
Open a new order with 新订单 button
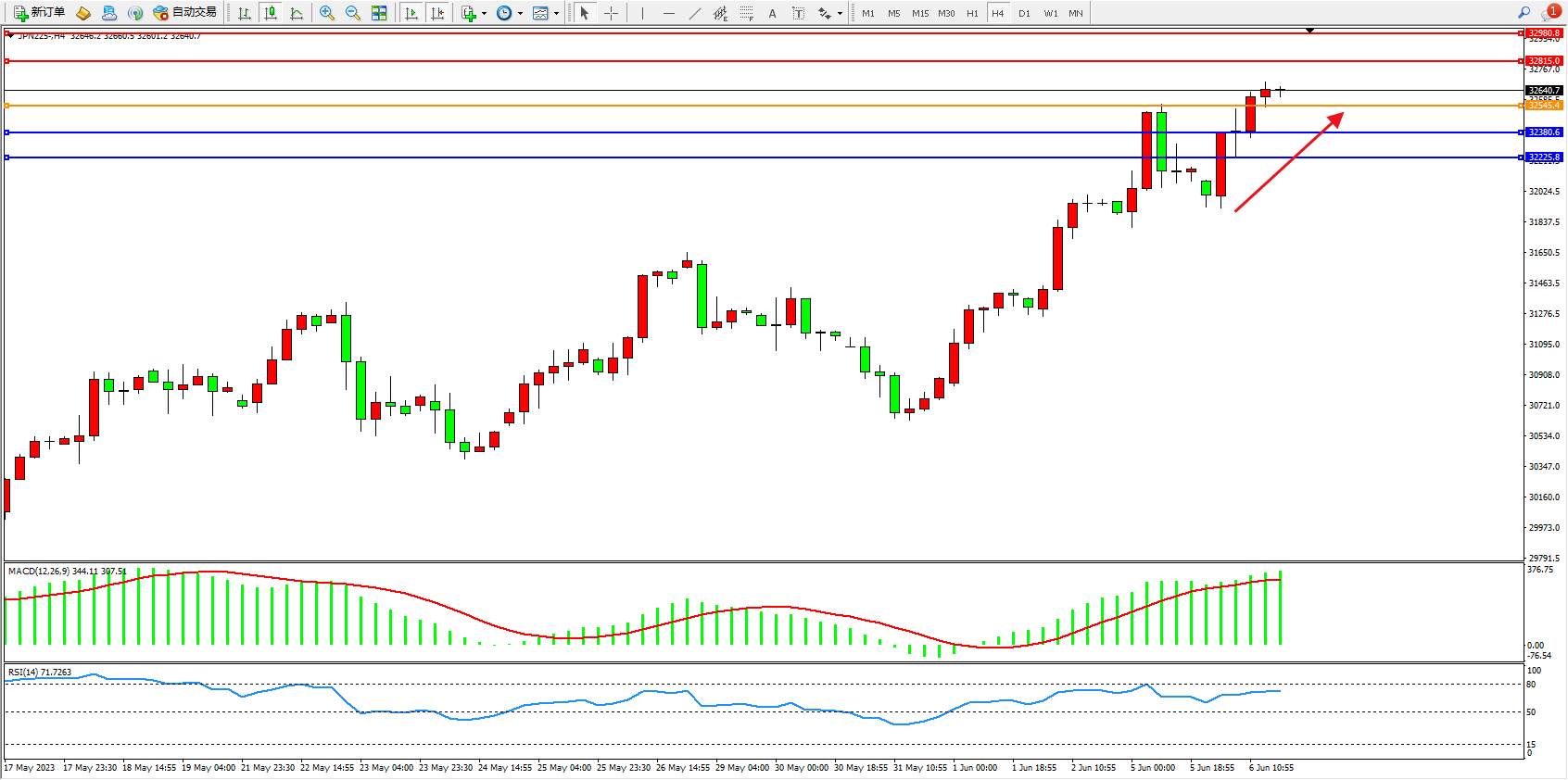[x=39, y=13]
